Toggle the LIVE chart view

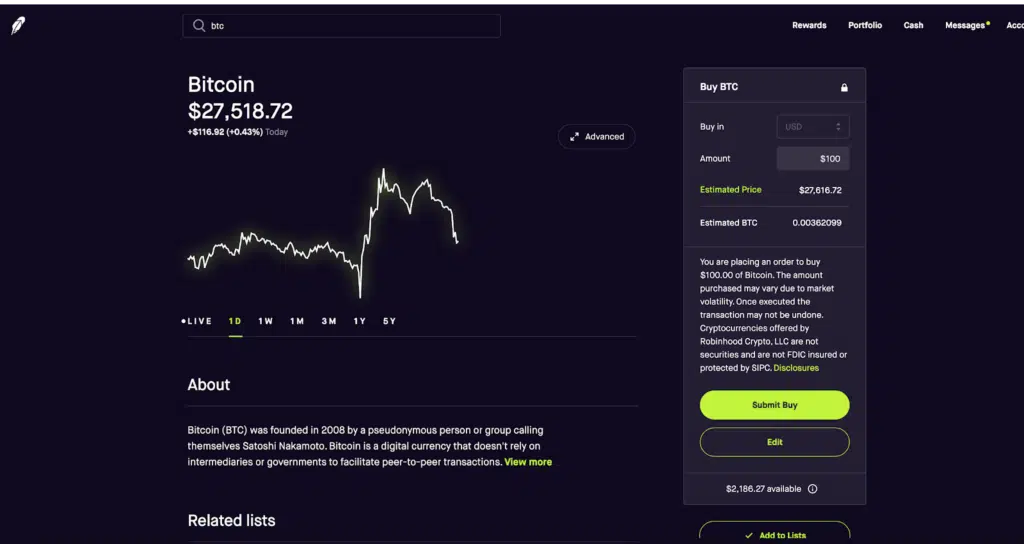coord(197,321)
